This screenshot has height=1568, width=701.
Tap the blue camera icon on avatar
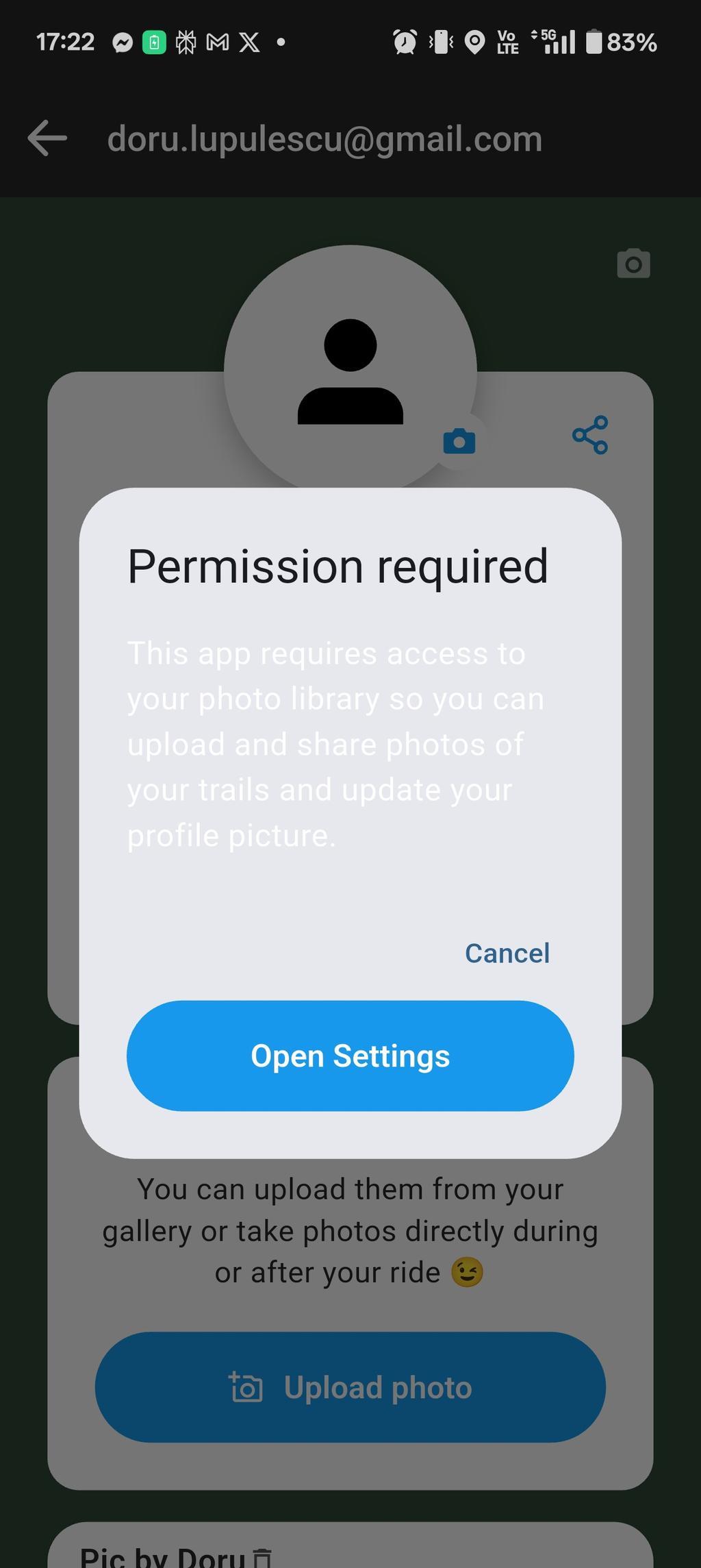pyautogui.click(x=459, y=441)
